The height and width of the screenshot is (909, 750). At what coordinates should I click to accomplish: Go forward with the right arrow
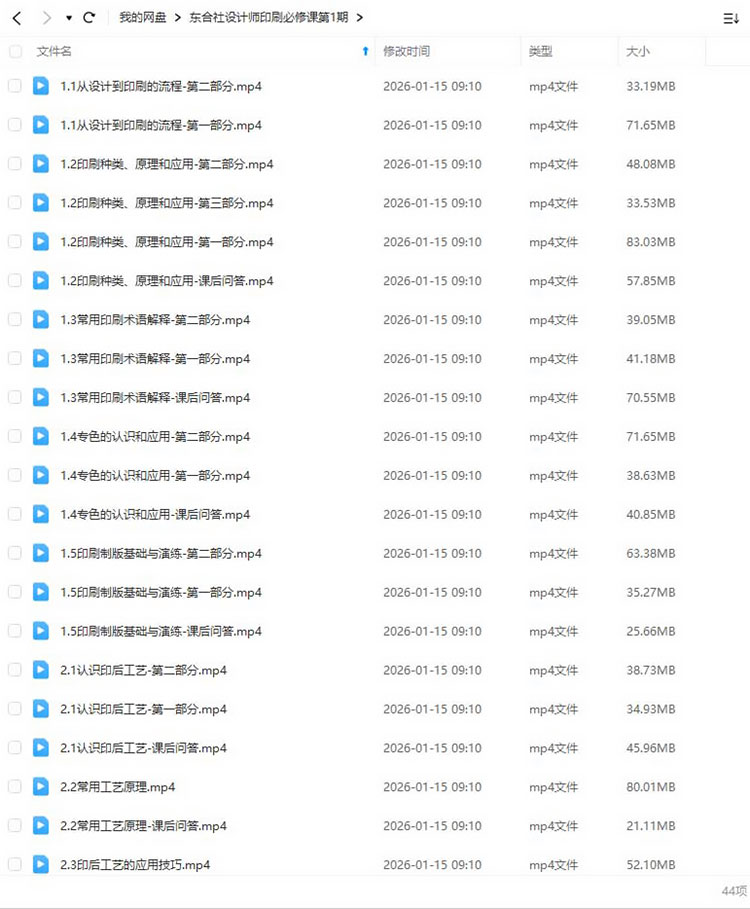tap(47, 19)
